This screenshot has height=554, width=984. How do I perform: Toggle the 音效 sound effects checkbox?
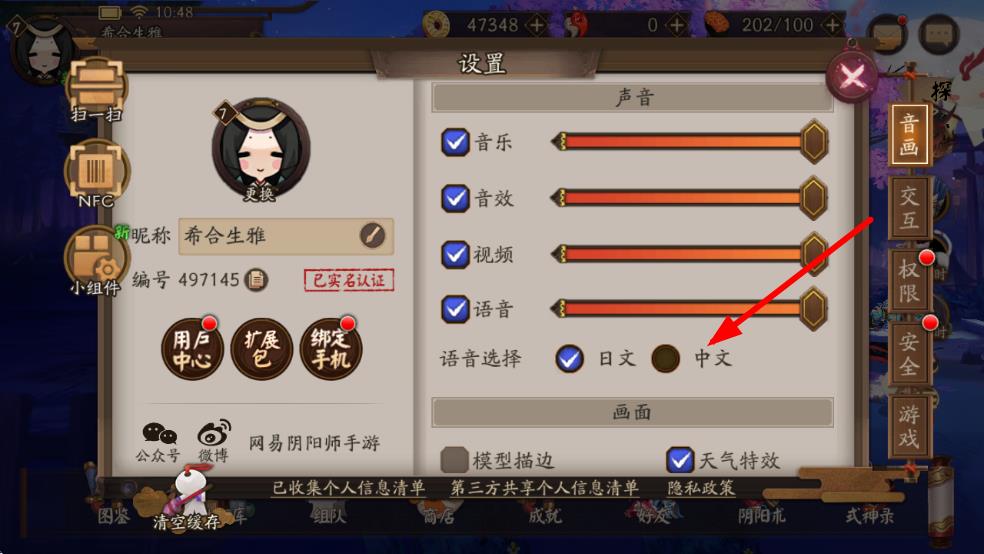(x=455, y=198)
